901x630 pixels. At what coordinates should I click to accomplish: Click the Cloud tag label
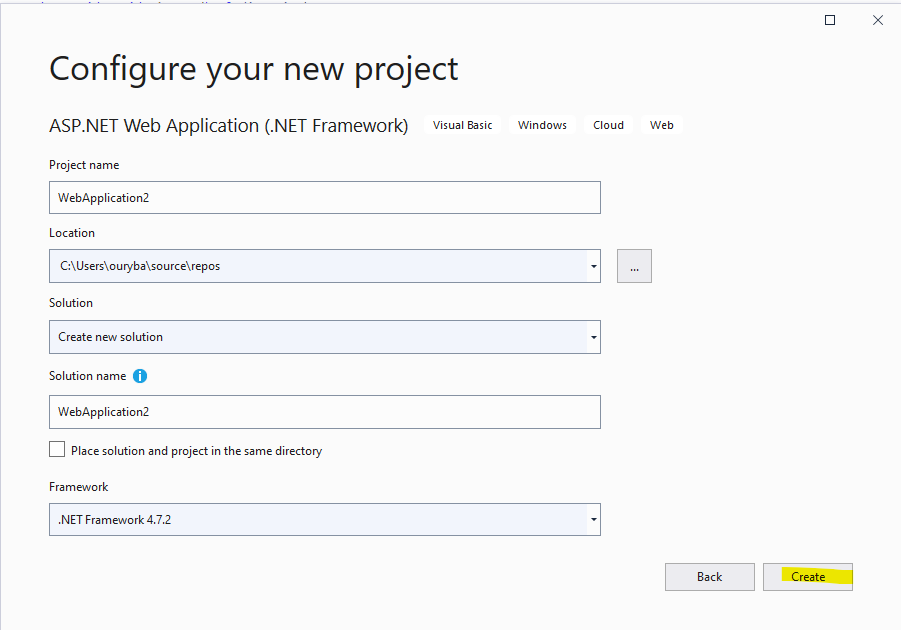coord(608,125)
